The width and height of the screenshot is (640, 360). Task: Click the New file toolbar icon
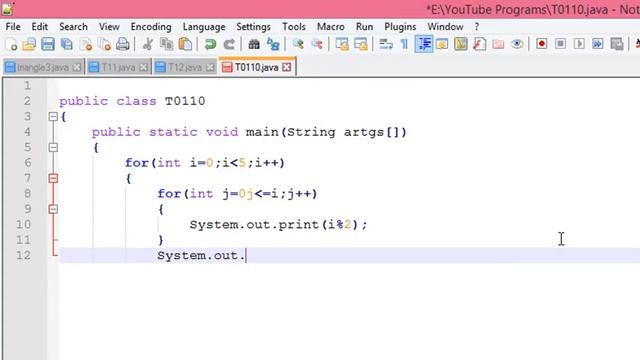[x=11, y=44]
